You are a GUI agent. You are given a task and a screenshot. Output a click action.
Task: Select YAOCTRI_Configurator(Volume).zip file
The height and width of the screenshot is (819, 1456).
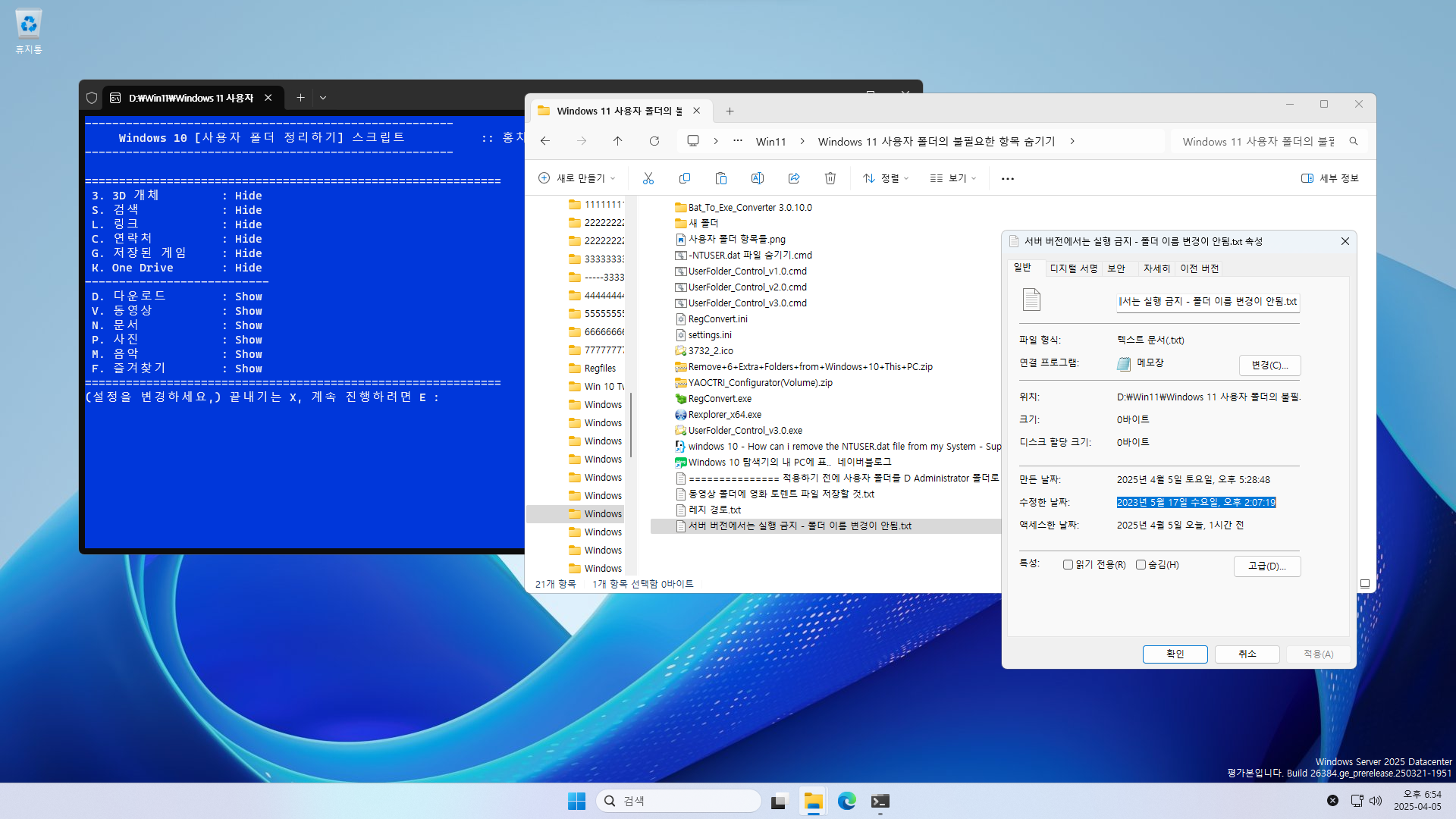coord(753,382)
